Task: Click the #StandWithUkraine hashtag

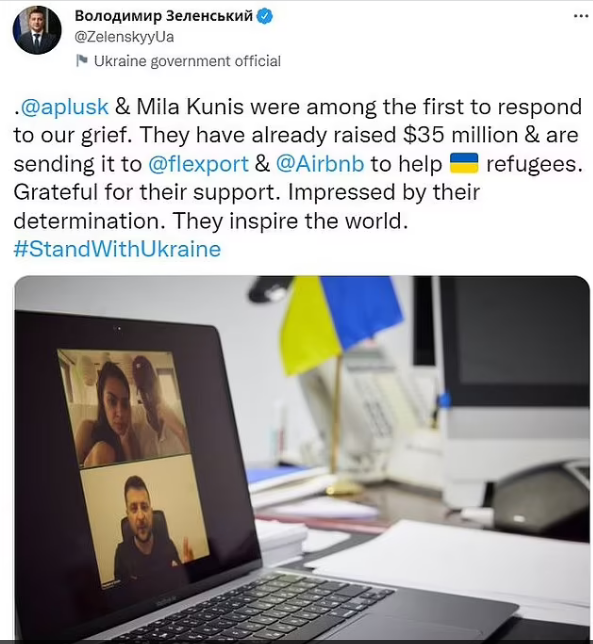Action: [117, 249]
